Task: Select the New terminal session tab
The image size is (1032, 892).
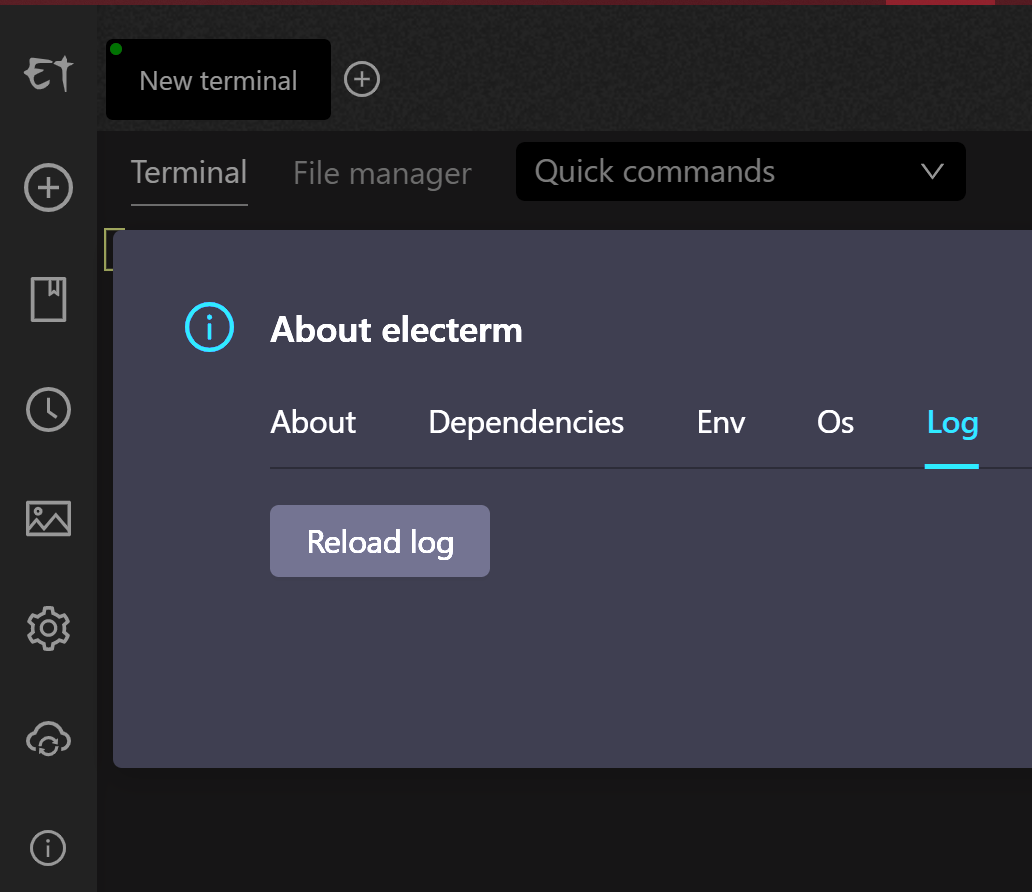Action: pos(217,79)
